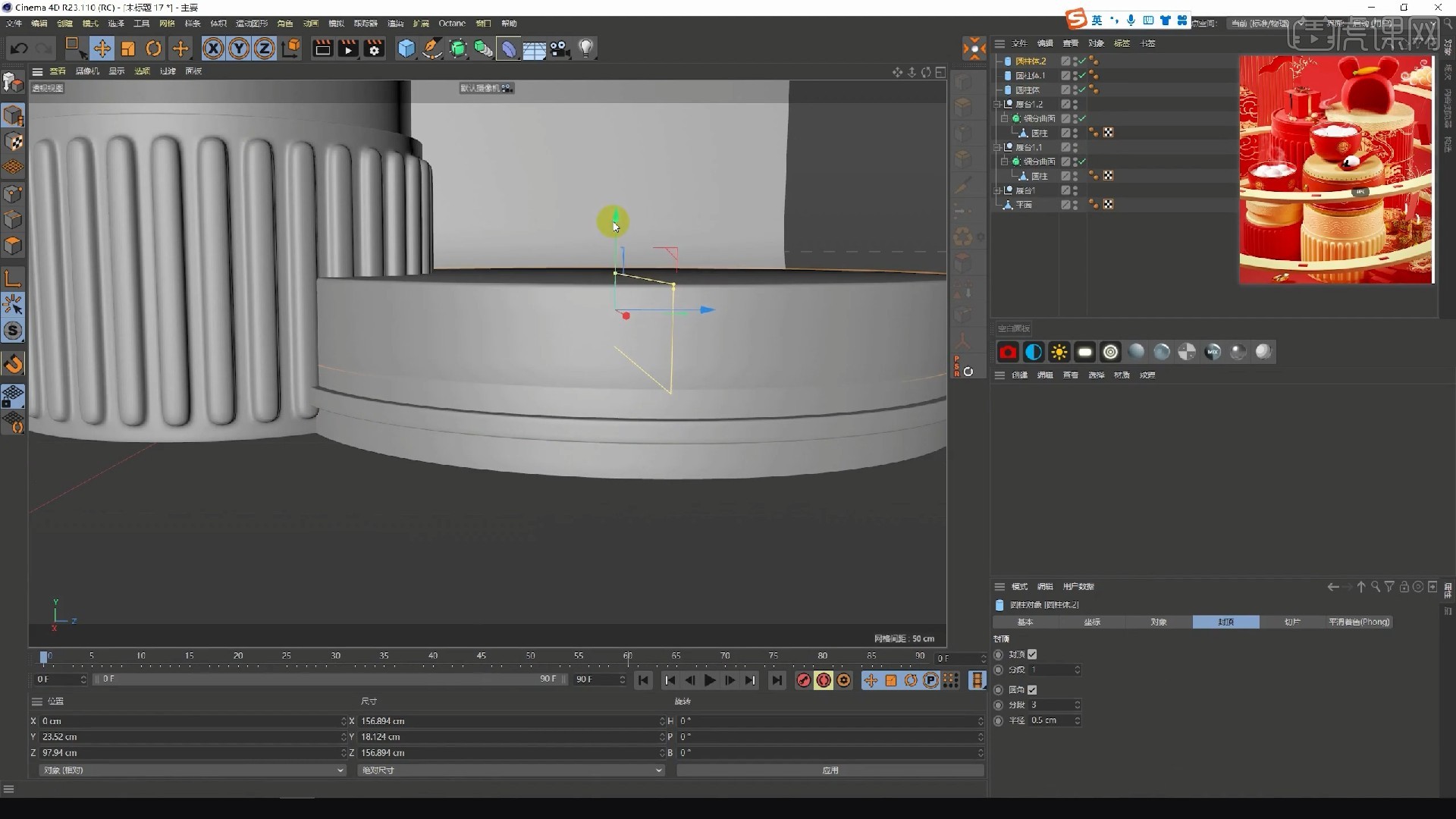
Task: Select Texture mode checker icon in left sidebar
Action: (x=13, y=142)
